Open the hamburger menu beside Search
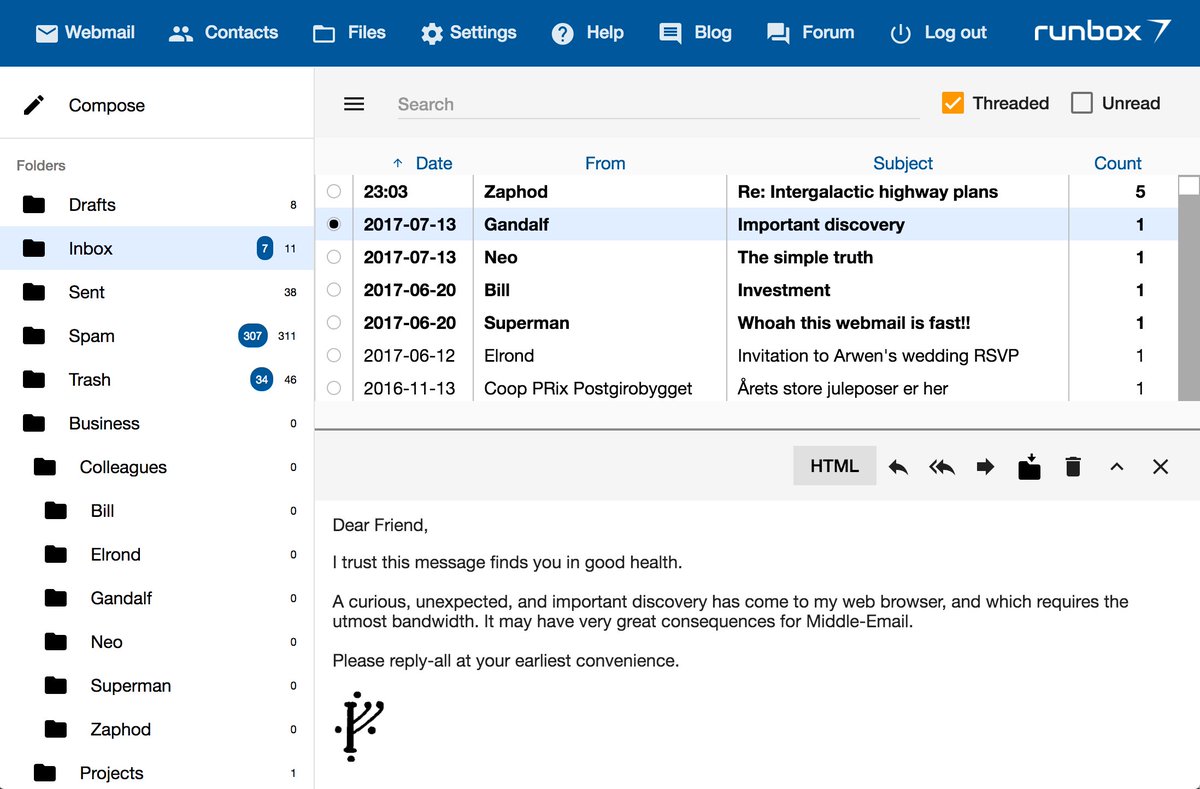Screen dimensions: 1200x789 point(354,104)
